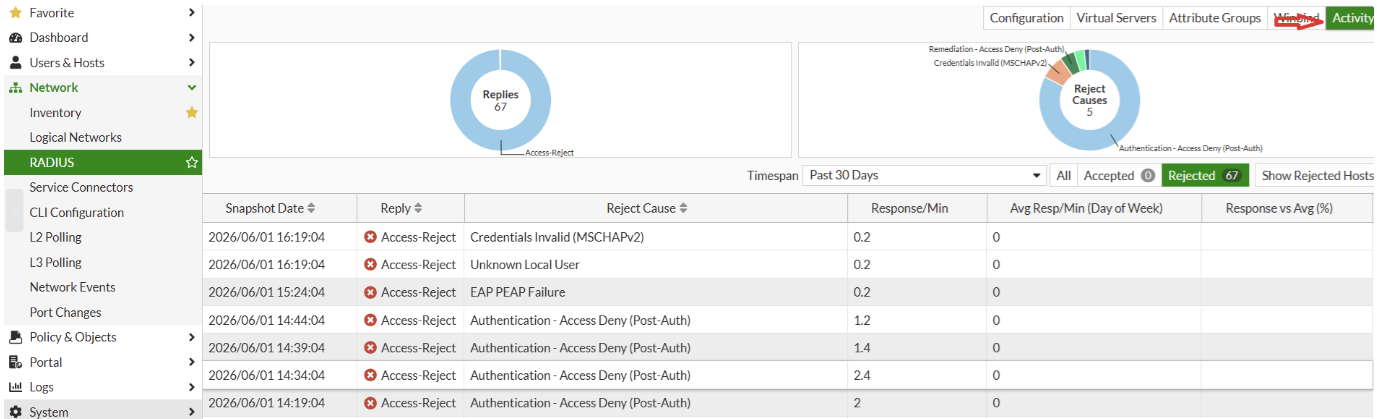Click the Dashboard gauge icon
Screen dimensions: 1377x419
(15, 38)
